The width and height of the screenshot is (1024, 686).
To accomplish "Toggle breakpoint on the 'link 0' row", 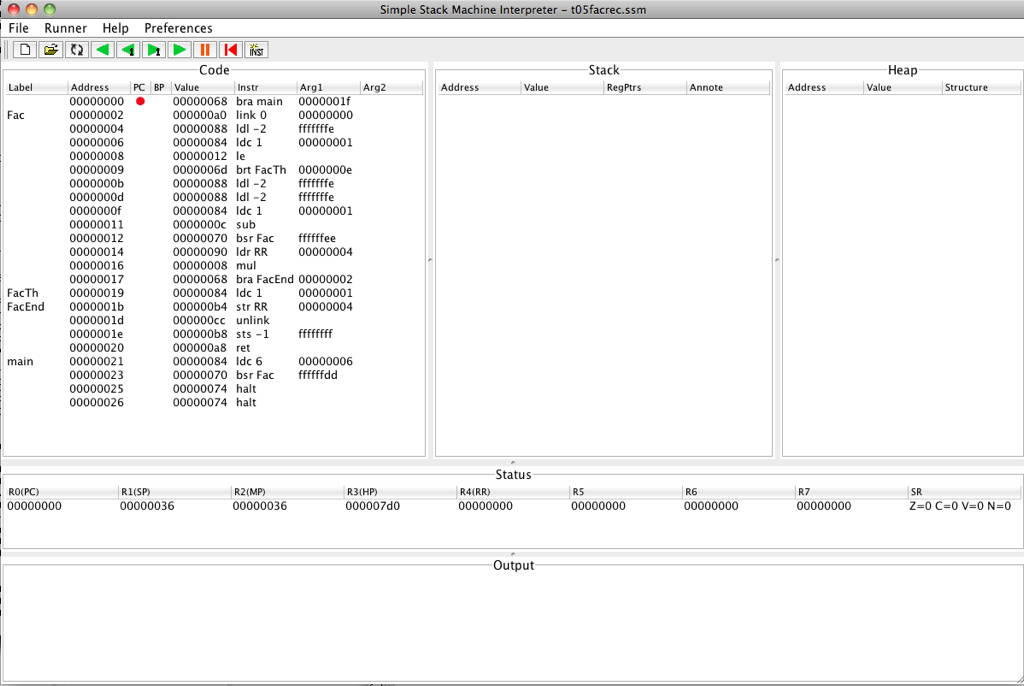I will (x=159, y=115).
